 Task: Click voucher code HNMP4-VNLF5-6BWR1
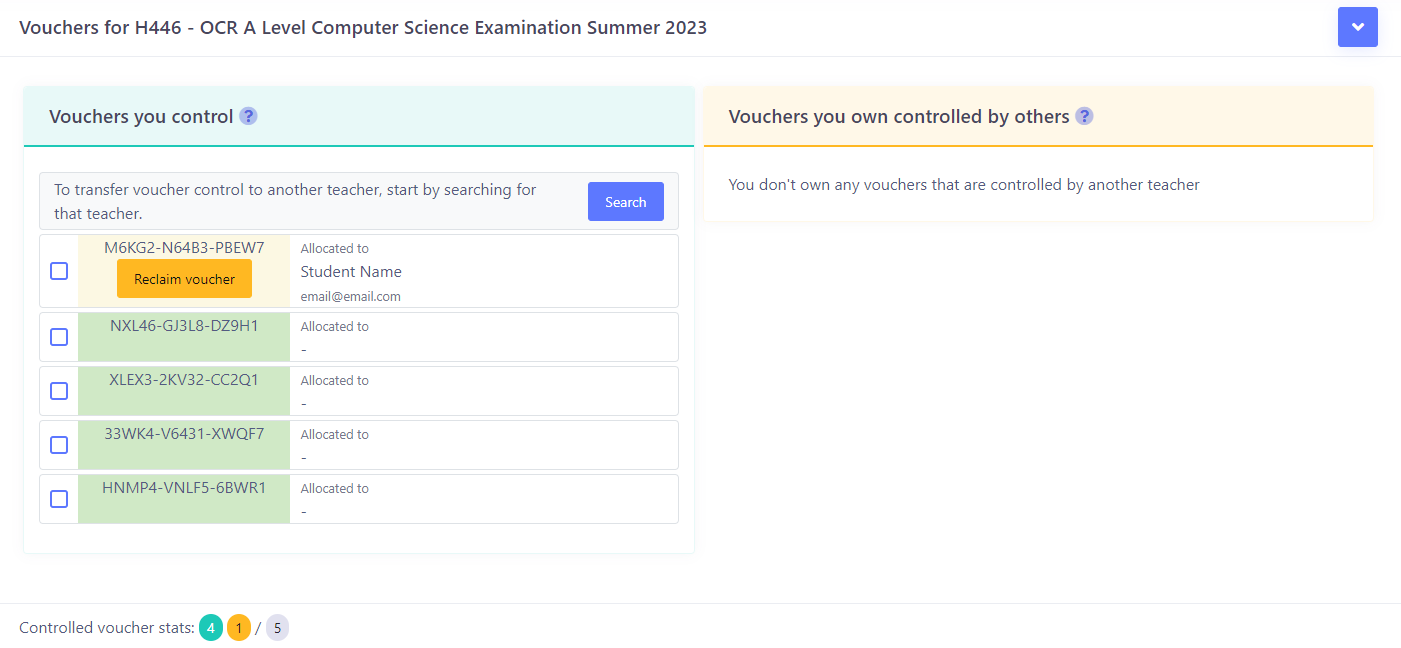click(184, 488)
